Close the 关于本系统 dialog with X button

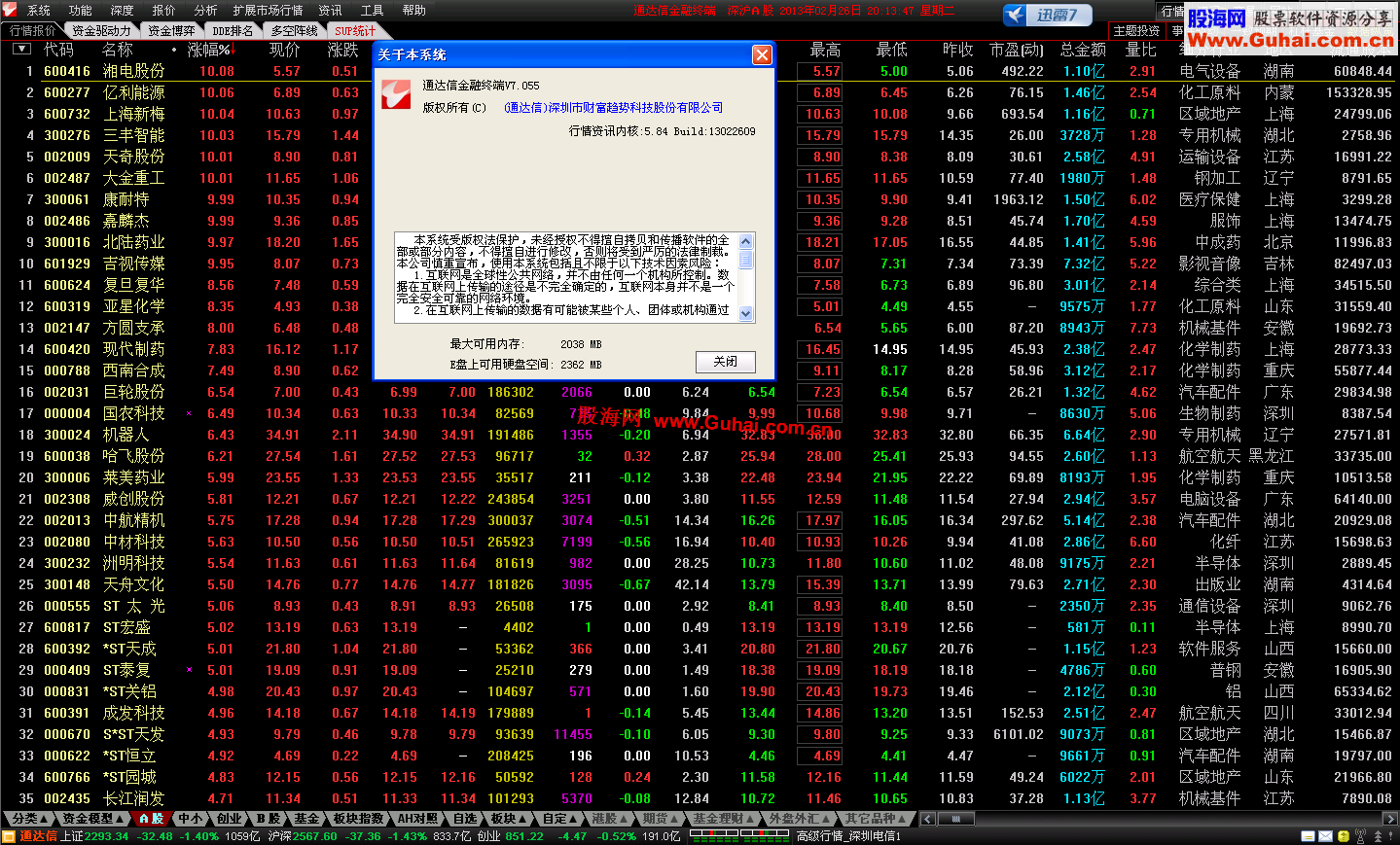pos(763,54)
